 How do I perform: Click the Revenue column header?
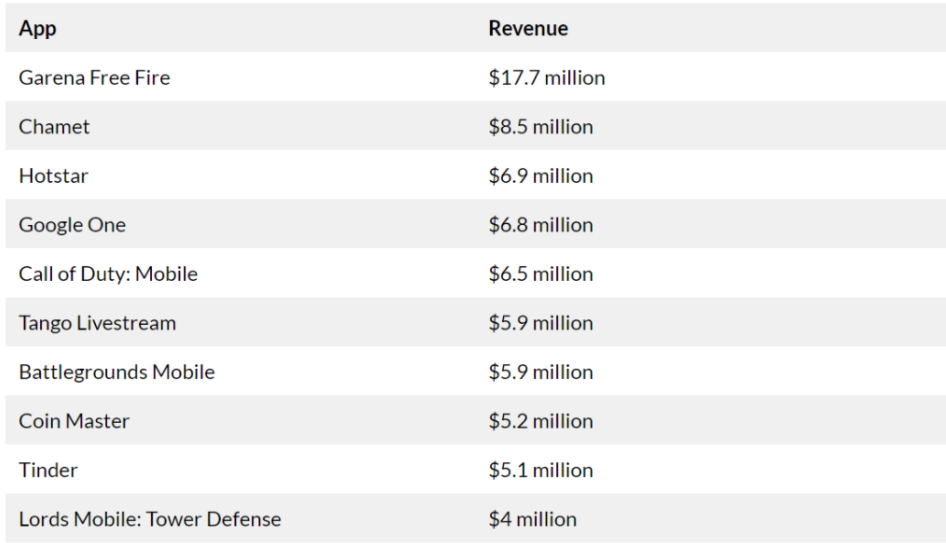528,28
